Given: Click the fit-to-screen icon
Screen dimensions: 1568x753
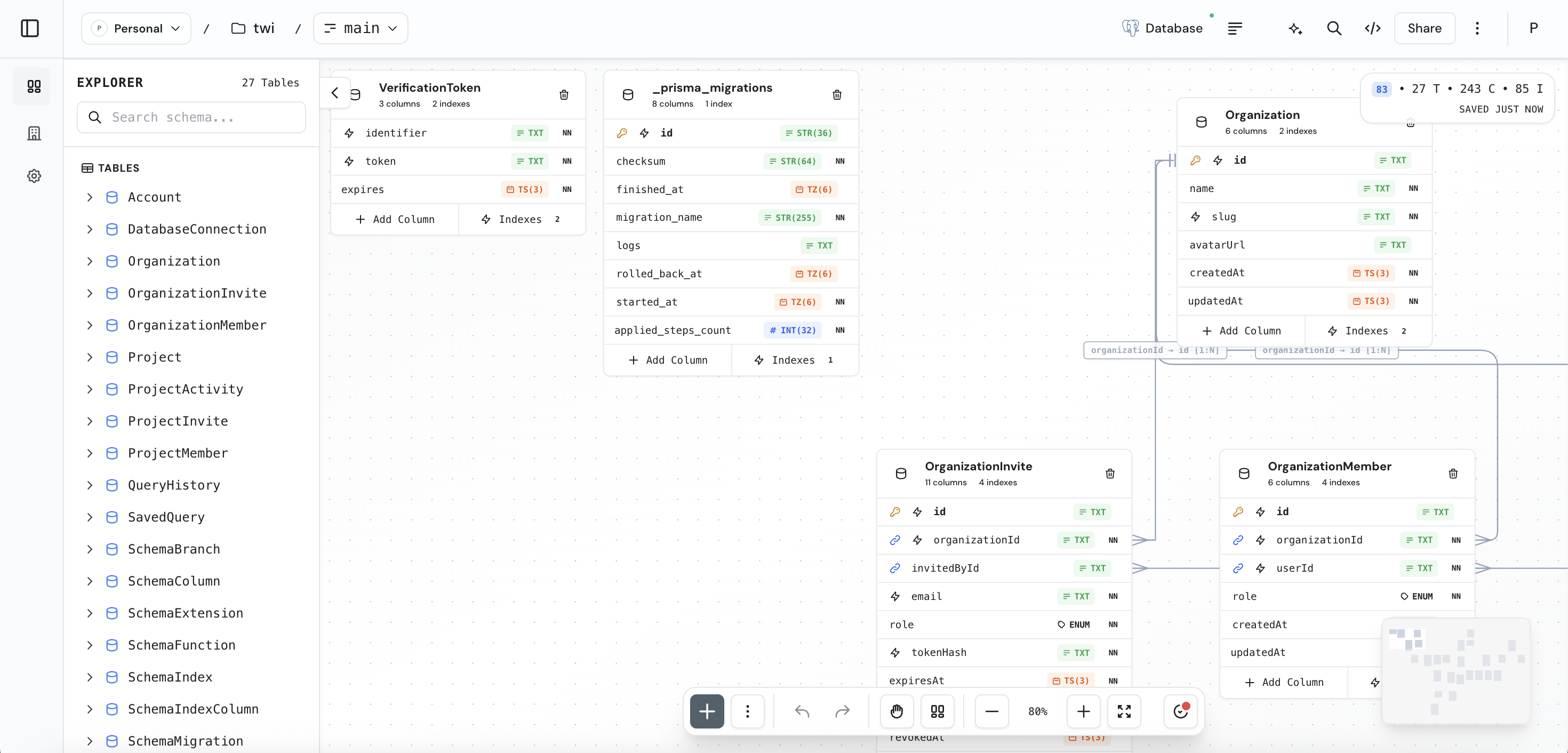Looking at the screenshot, I should point(1124,711).
